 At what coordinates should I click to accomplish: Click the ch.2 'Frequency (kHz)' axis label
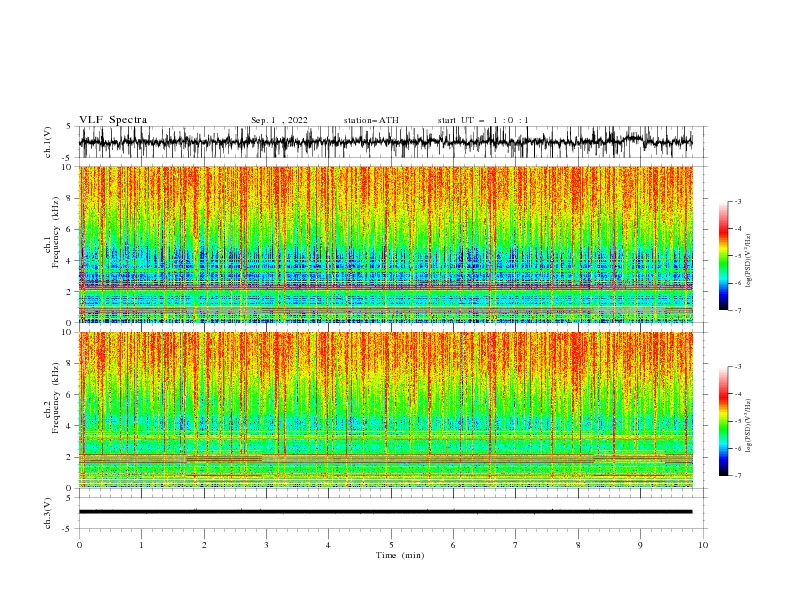(x=56, y=398)
